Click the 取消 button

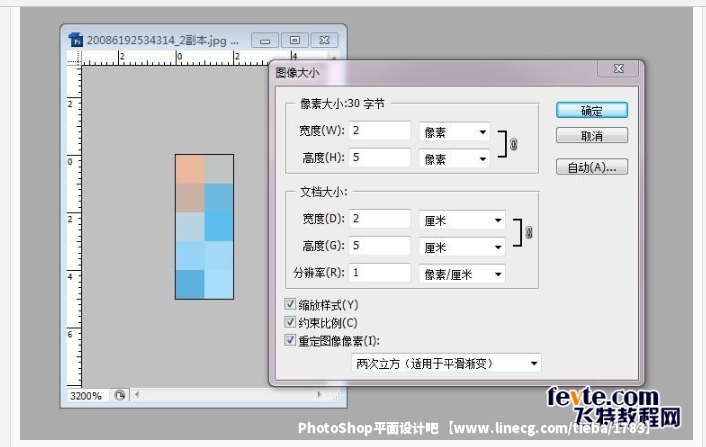592,135
